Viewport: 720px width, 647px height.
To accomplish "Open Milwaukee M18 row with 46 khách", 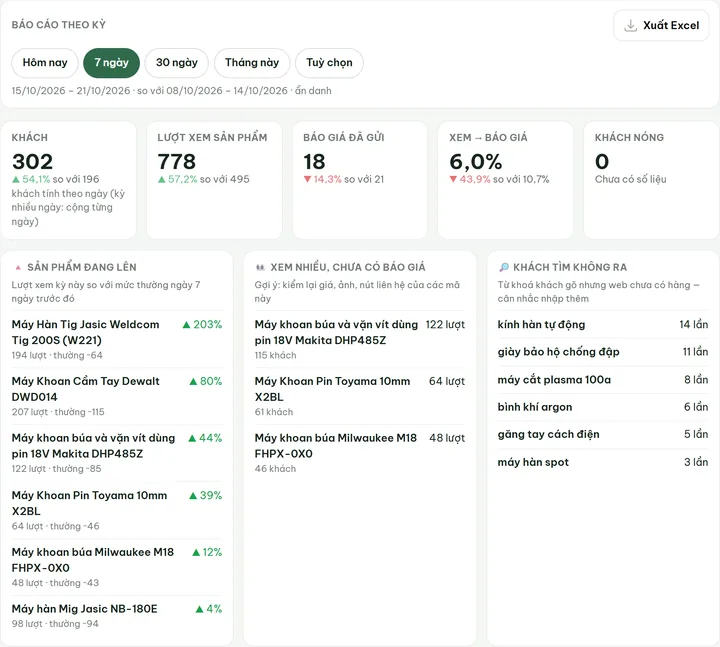I will coord(360,453).
